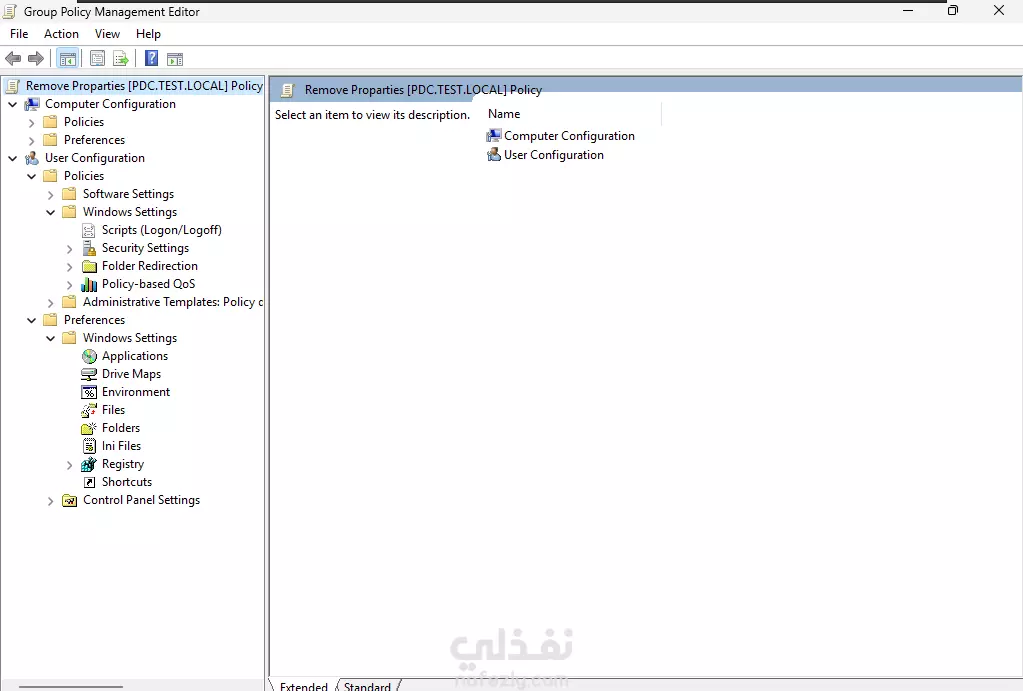Screen dimensions: 1023x691
Task: Expand the Security Settings node
Action: [69, 249]
